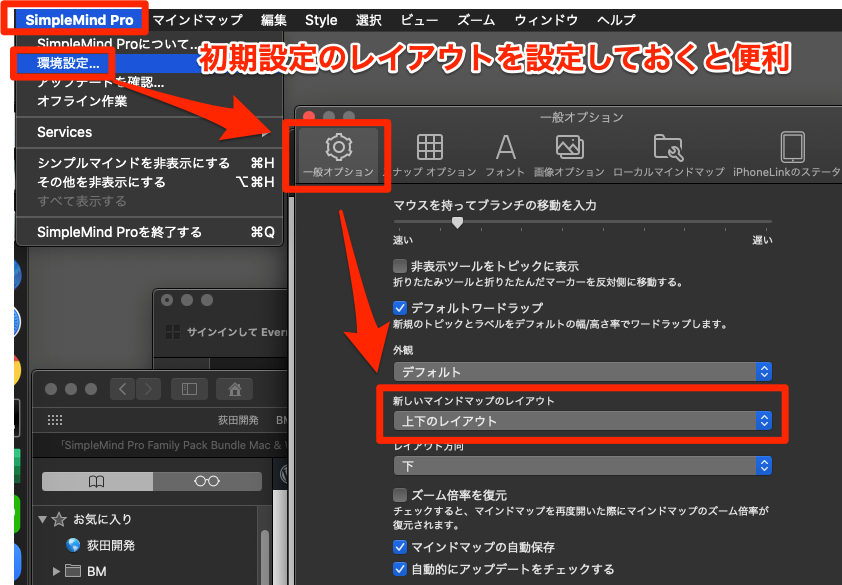Open the 外観 dropdown set to デフォルト
Image resolution: width=842 pixels, height=585 pixels.
point(580,372)
